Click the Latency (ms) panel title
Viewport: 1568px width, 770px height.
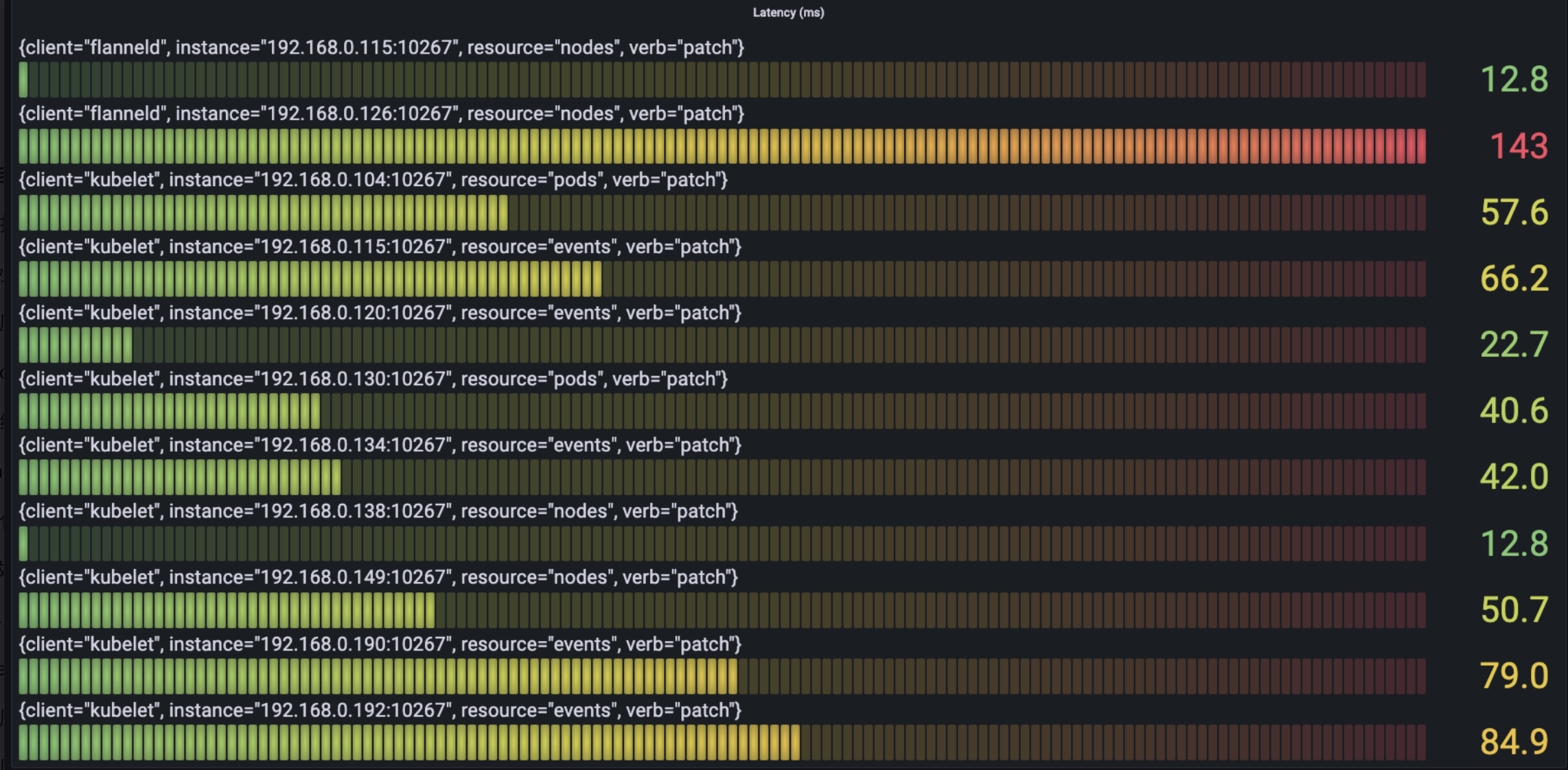[787, 12]
